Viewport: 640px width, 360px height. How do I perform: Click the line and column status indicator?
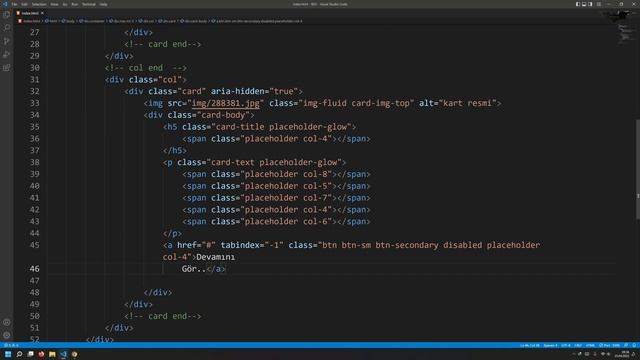click(x=529, y=345)
